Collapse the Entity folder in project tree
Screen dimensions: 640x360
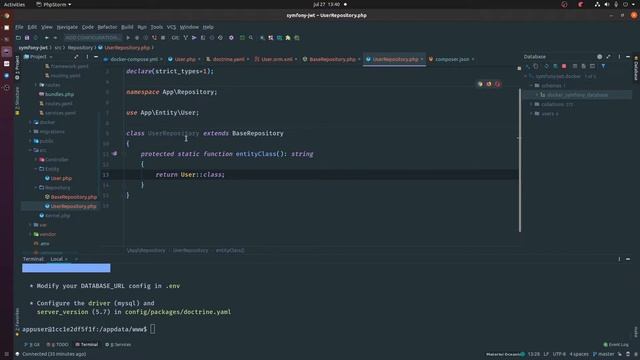click(36, 169)
